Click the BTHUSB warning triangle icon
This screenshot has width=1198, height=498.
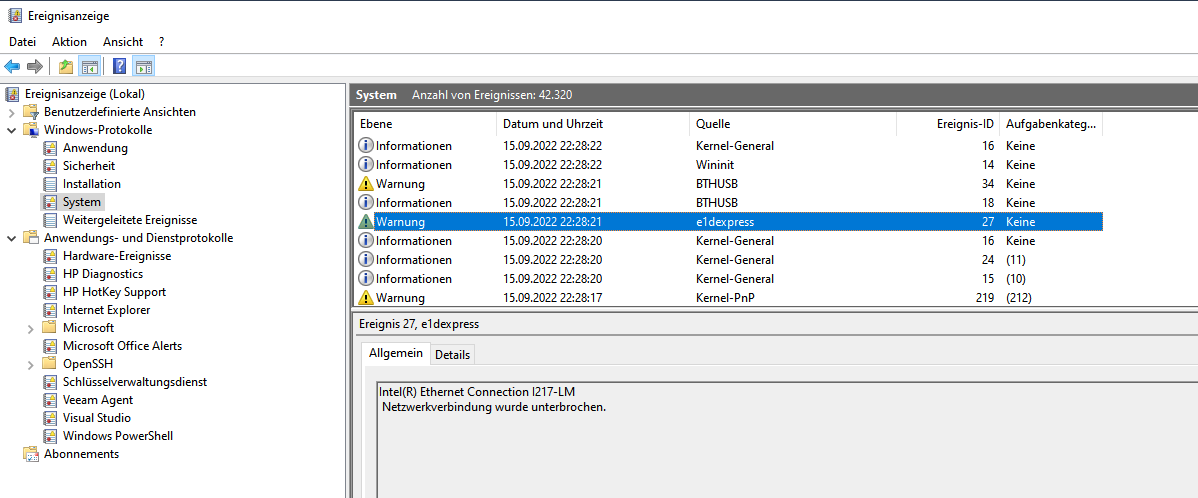(x=366, y=184)
